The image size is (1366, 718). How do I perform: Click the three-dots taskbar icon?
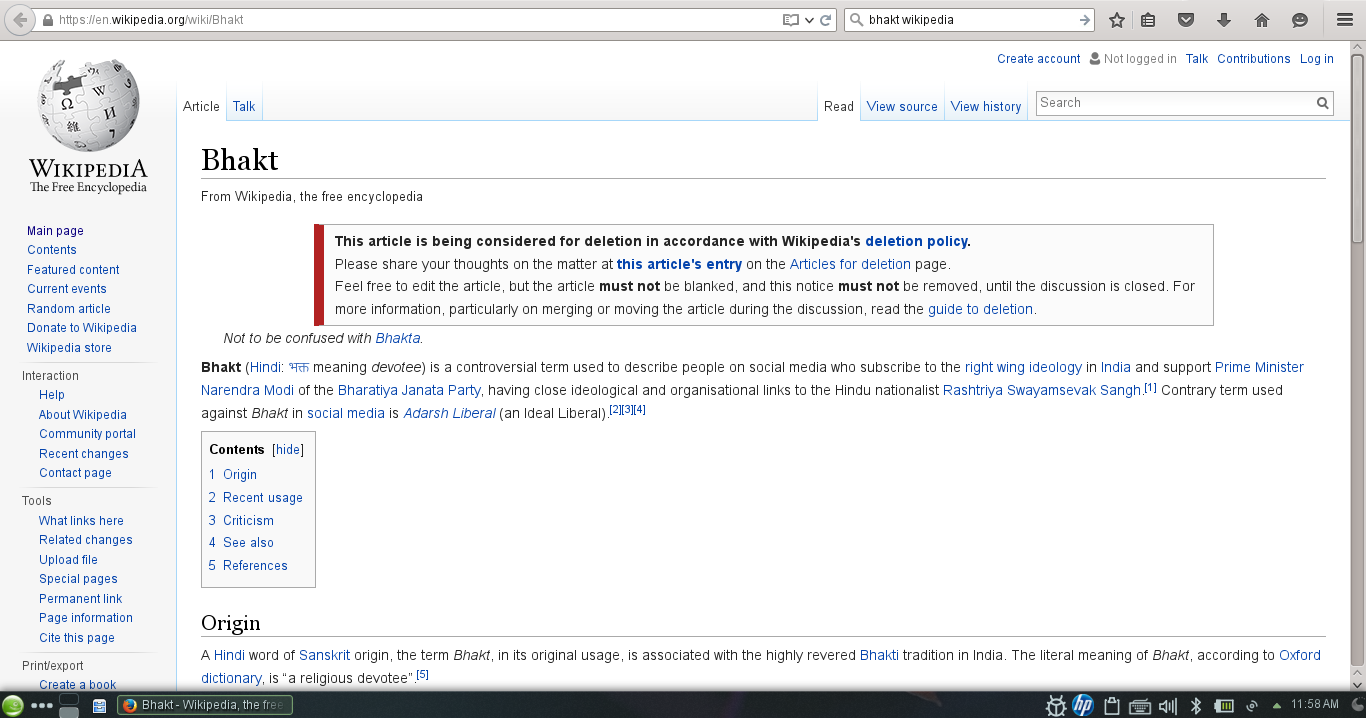click(x=42, y=705)
